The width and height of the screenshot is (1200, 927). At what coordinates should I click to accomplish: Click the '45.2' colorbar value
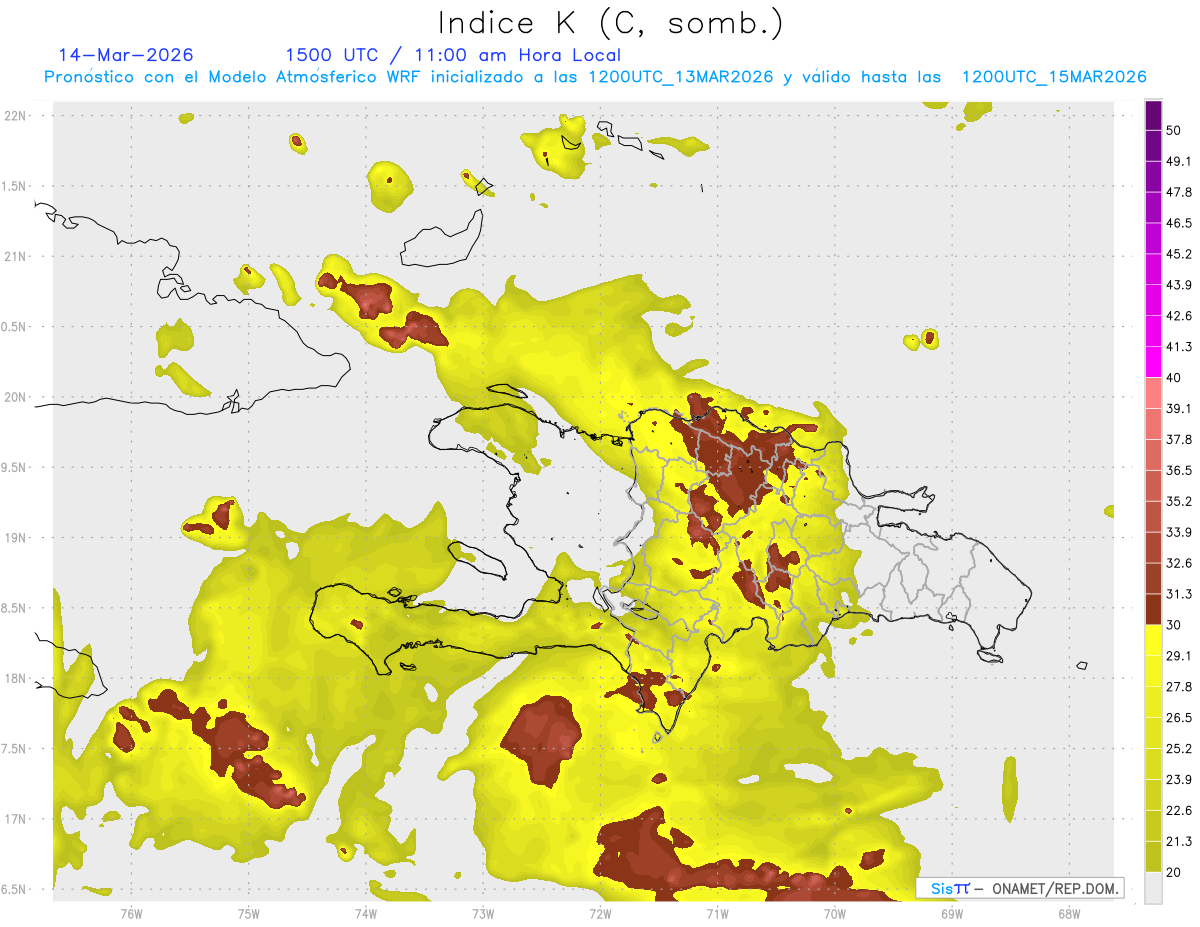tap(1179, 254)
